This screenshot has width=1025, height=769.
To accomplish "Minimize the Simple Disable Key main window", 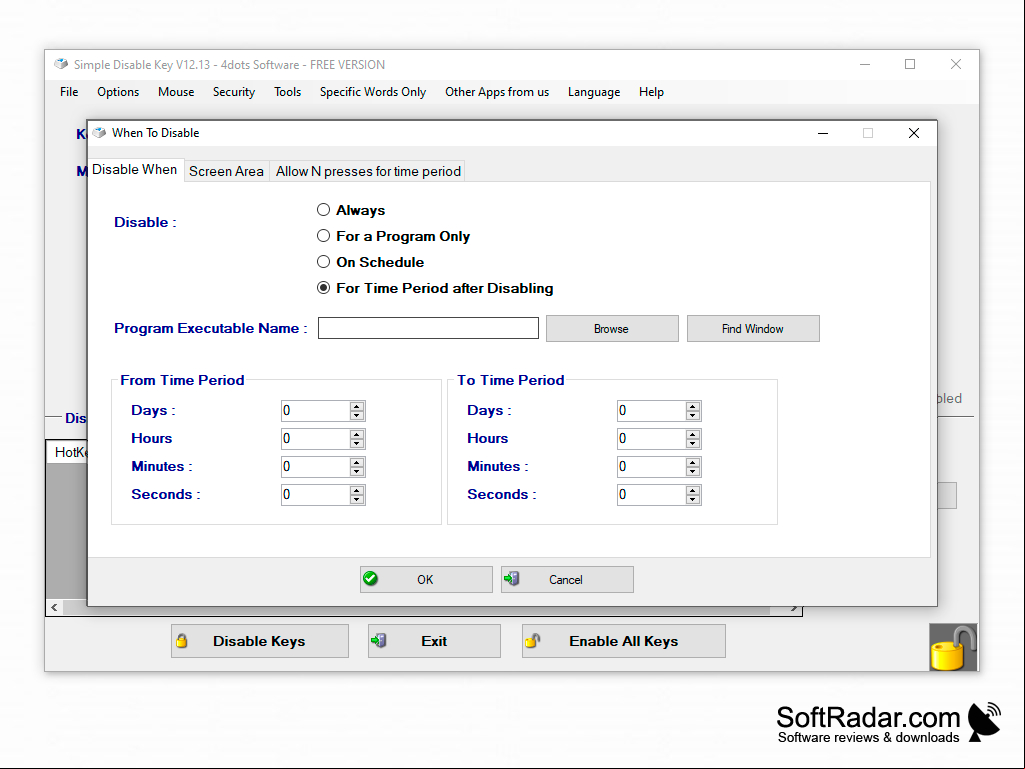I will click(x=865, y=64).
